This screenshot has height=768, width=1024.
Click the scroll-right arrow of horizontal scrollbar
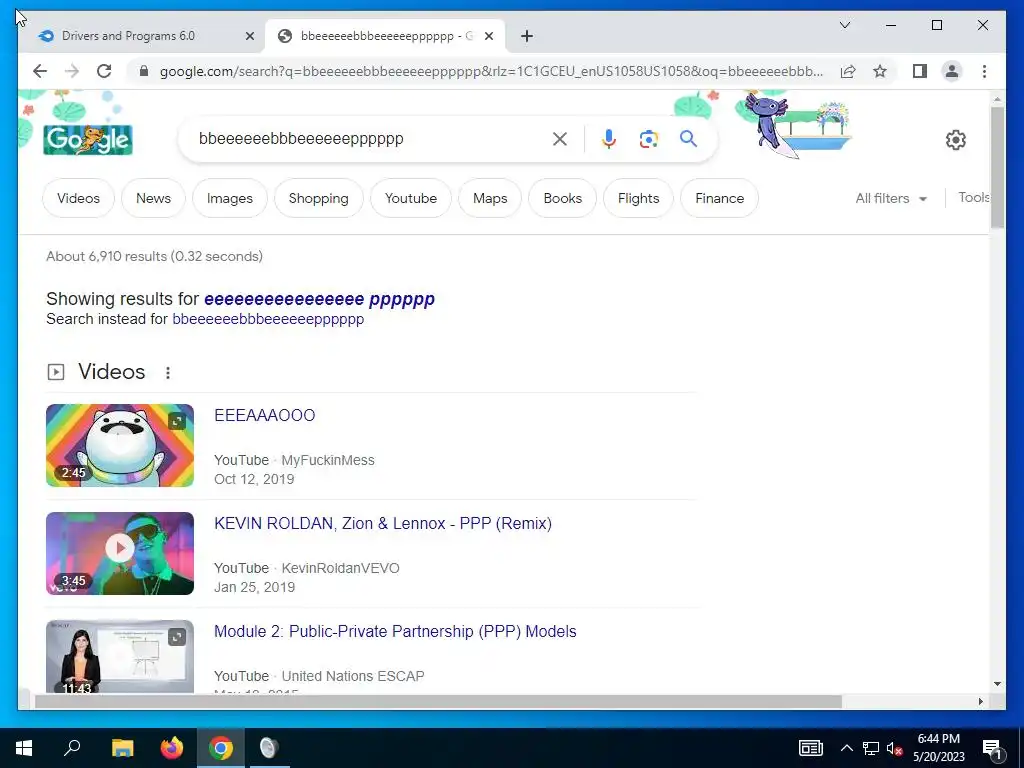980,701
